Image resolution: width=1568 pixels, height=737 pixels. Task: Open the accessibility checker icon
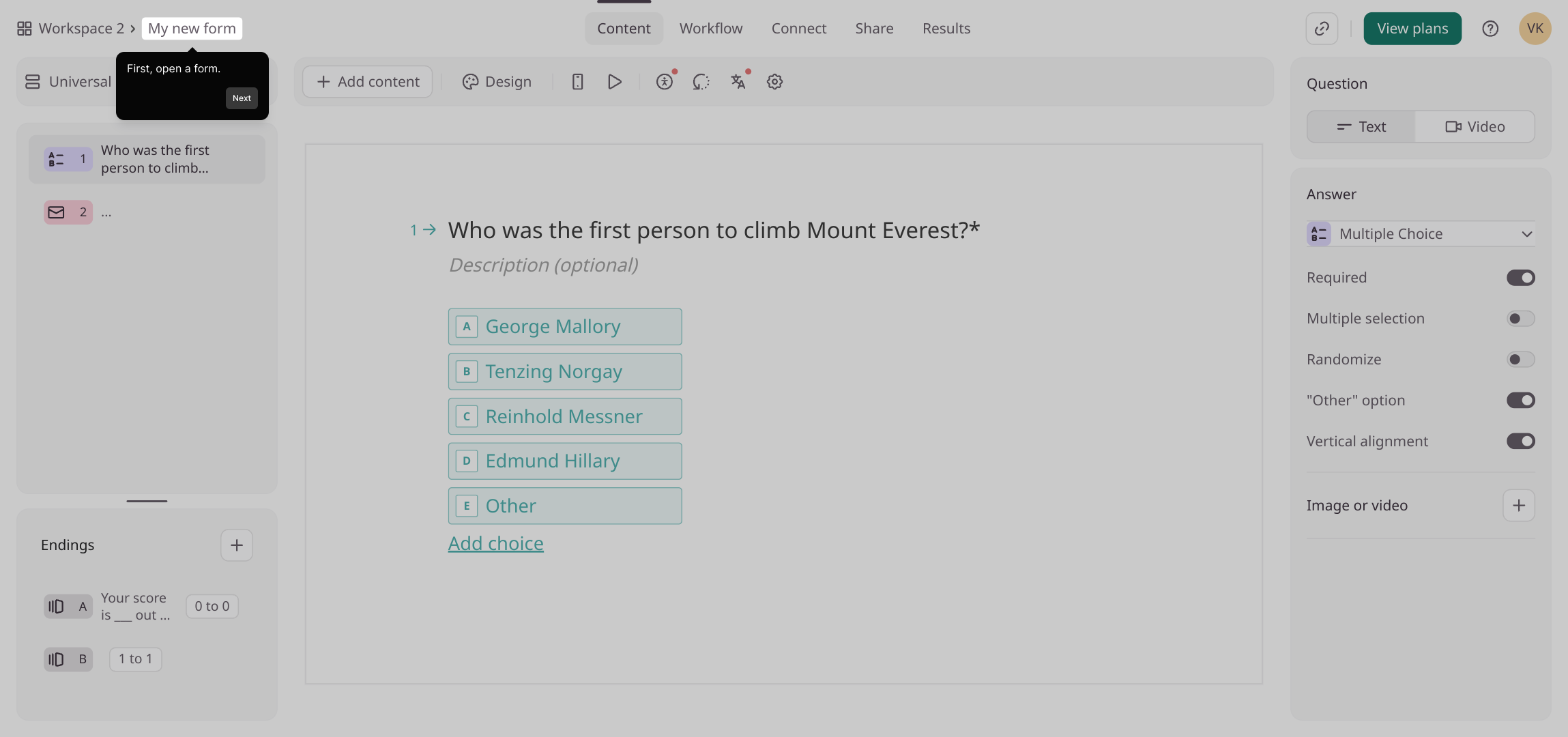(x=665, y=82)
